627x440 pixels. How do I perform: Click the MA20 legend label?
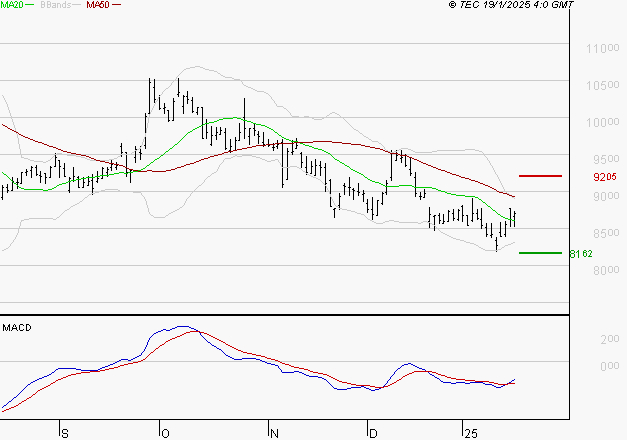pyautogui.click(x=12, y=4)
